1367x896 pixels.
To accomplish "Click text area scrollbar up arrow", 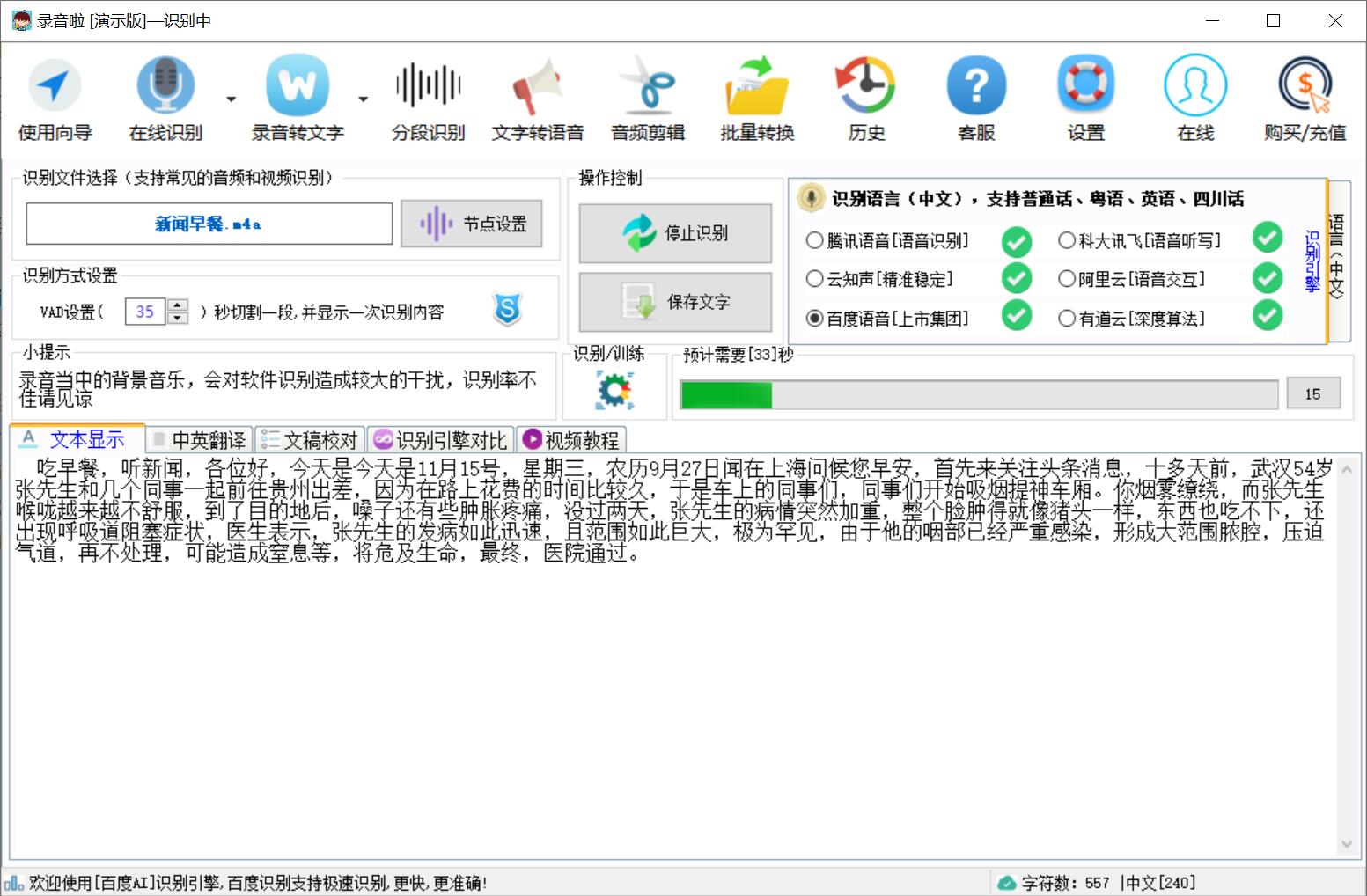I will click(x=1347, y=470).
